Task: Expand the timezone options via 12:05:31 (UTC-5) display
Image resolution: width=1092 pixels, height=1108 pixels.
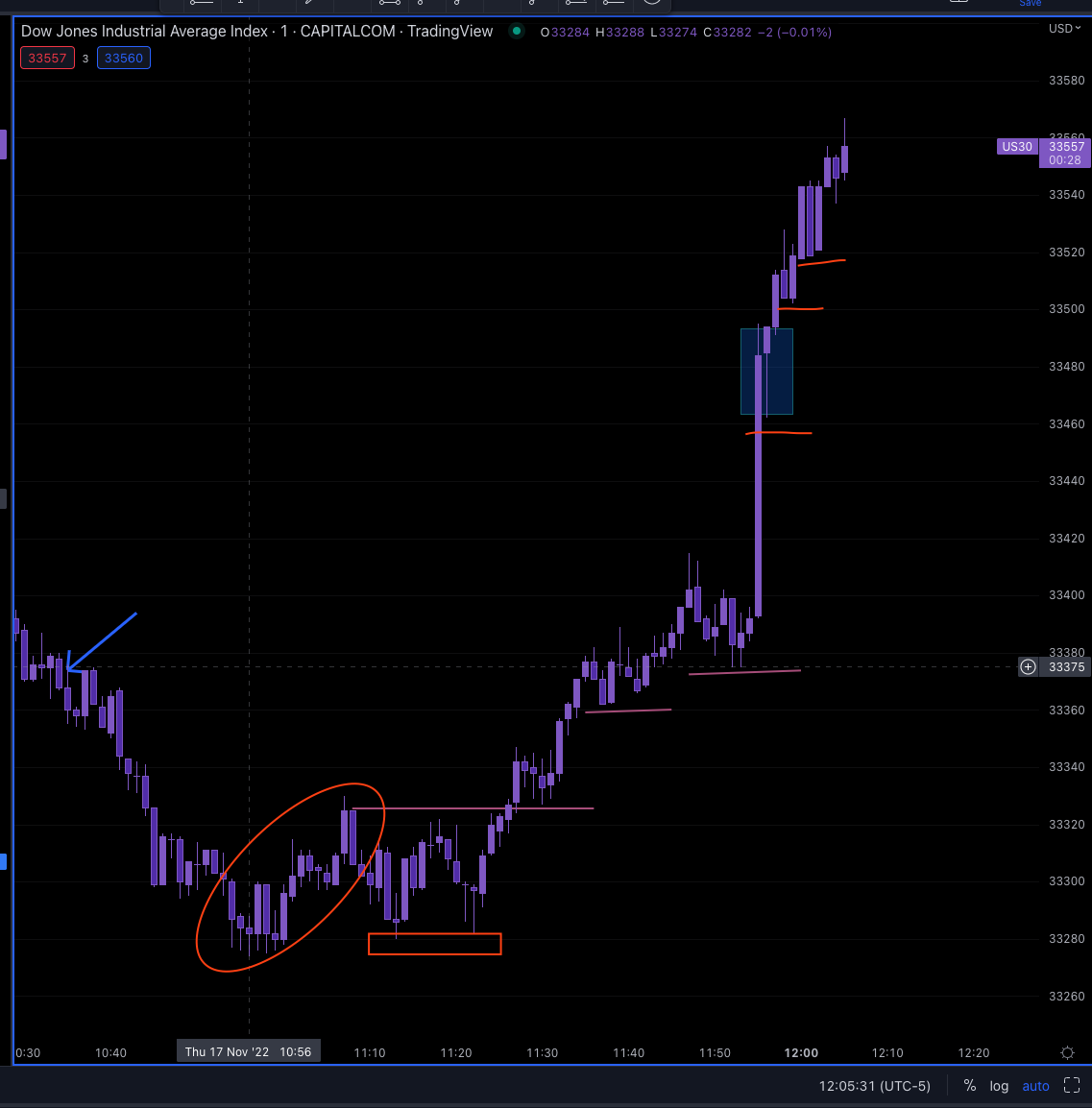Action: coord(874,1086)
